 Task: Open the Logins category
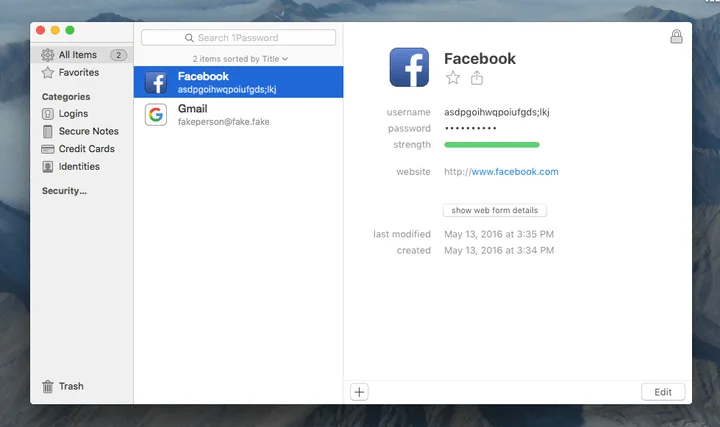(x=73, y=113)
